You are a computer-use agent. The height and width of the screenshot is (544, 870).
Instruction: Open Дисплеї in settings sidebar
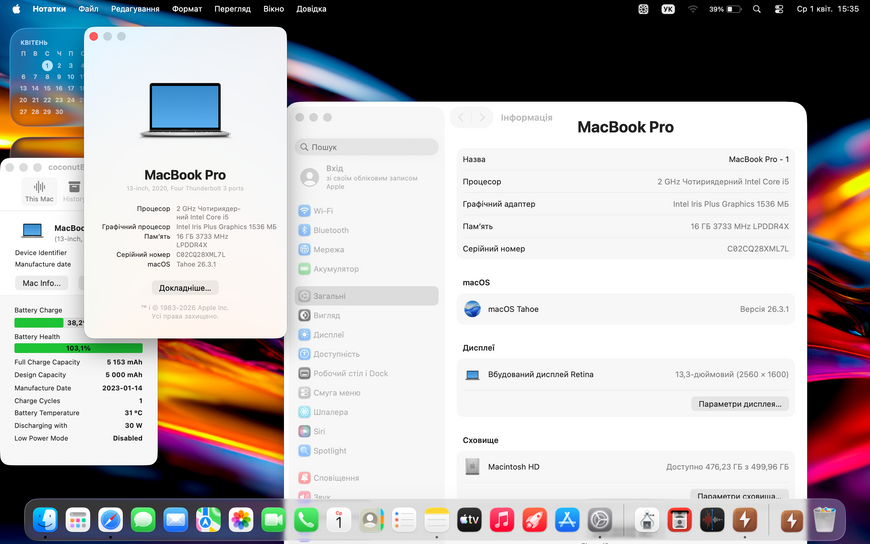(x=366, y=335)
